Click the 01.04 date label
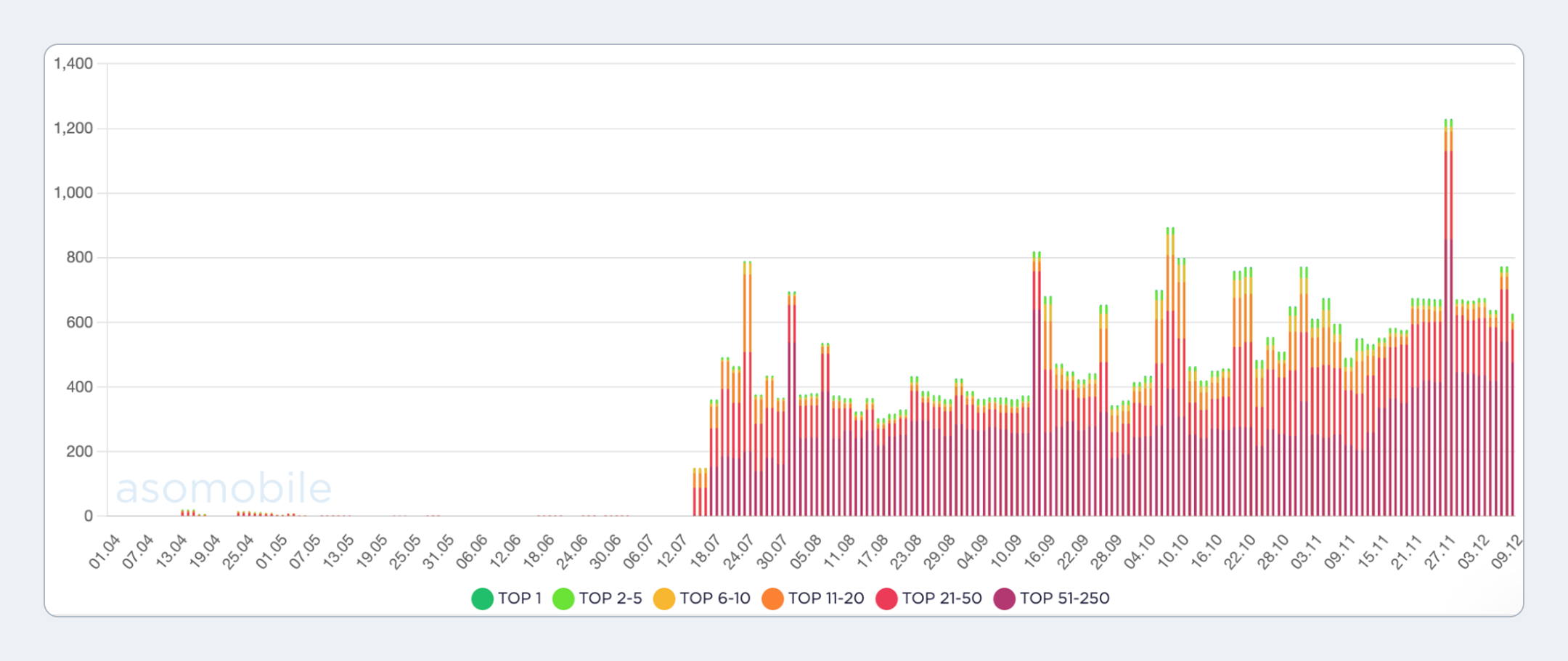 coord(105,552)
